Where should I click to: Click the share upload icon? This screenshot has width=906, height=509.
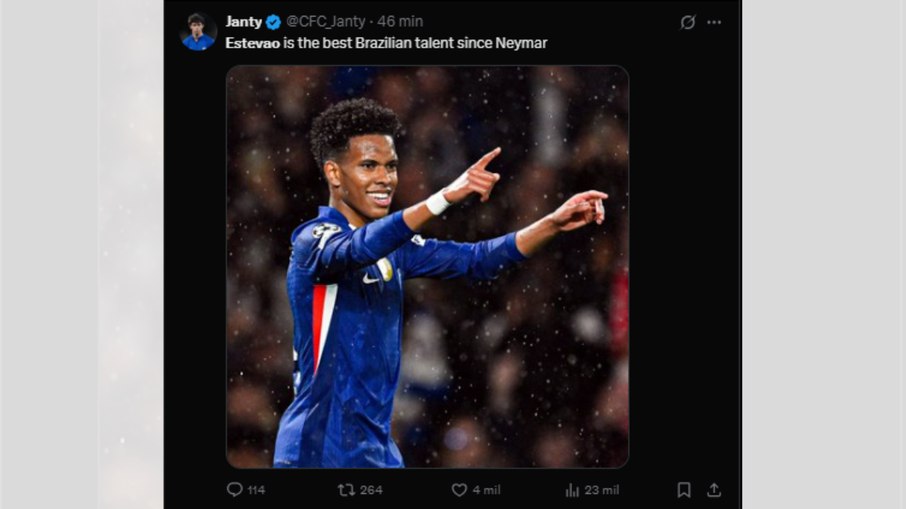tap(714, 490)
